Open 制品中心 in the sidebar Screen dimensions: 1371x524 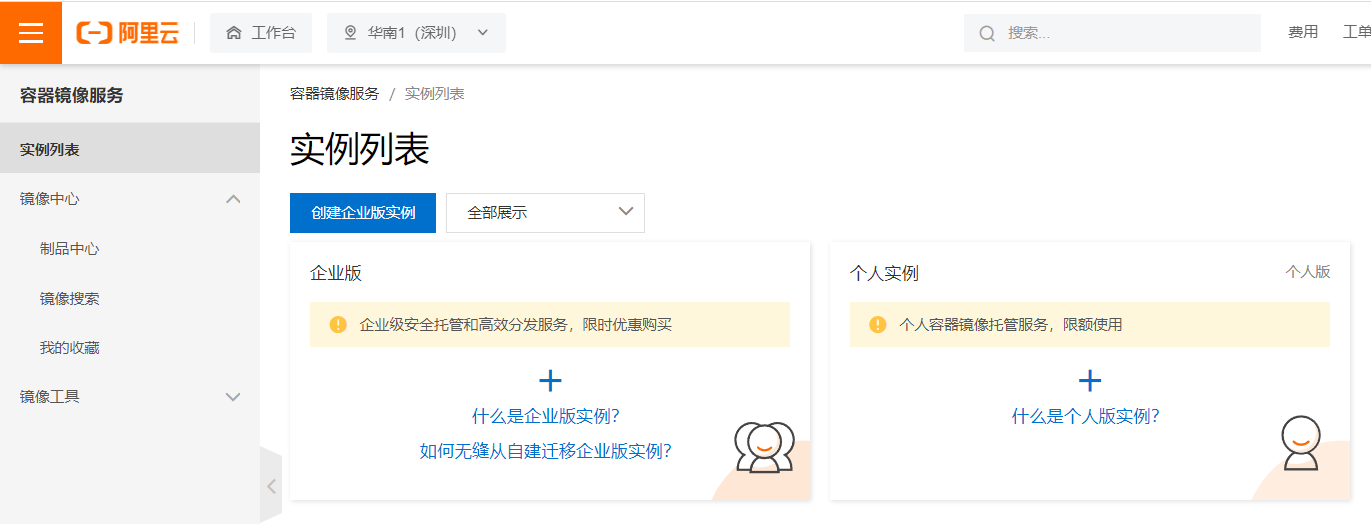coord(70,249)
